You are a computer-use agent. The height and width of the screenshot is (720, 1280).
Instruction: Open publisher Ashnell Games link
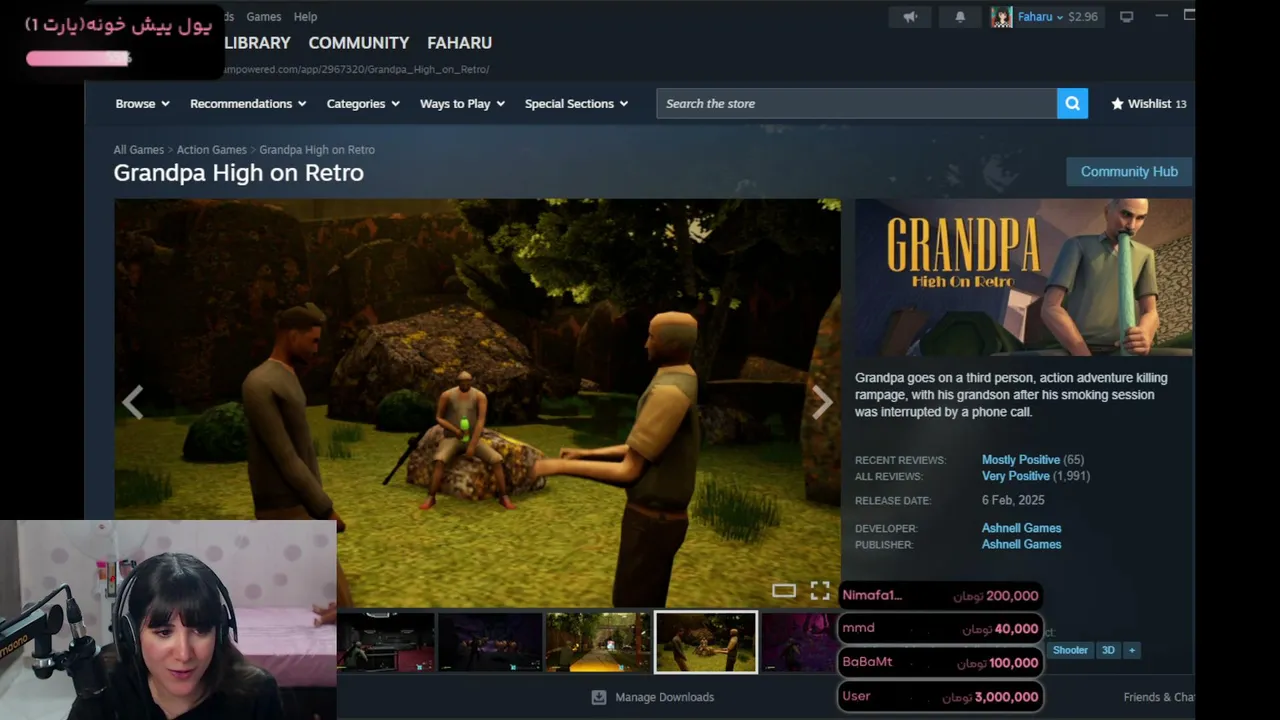click(x=1021, y=544)
